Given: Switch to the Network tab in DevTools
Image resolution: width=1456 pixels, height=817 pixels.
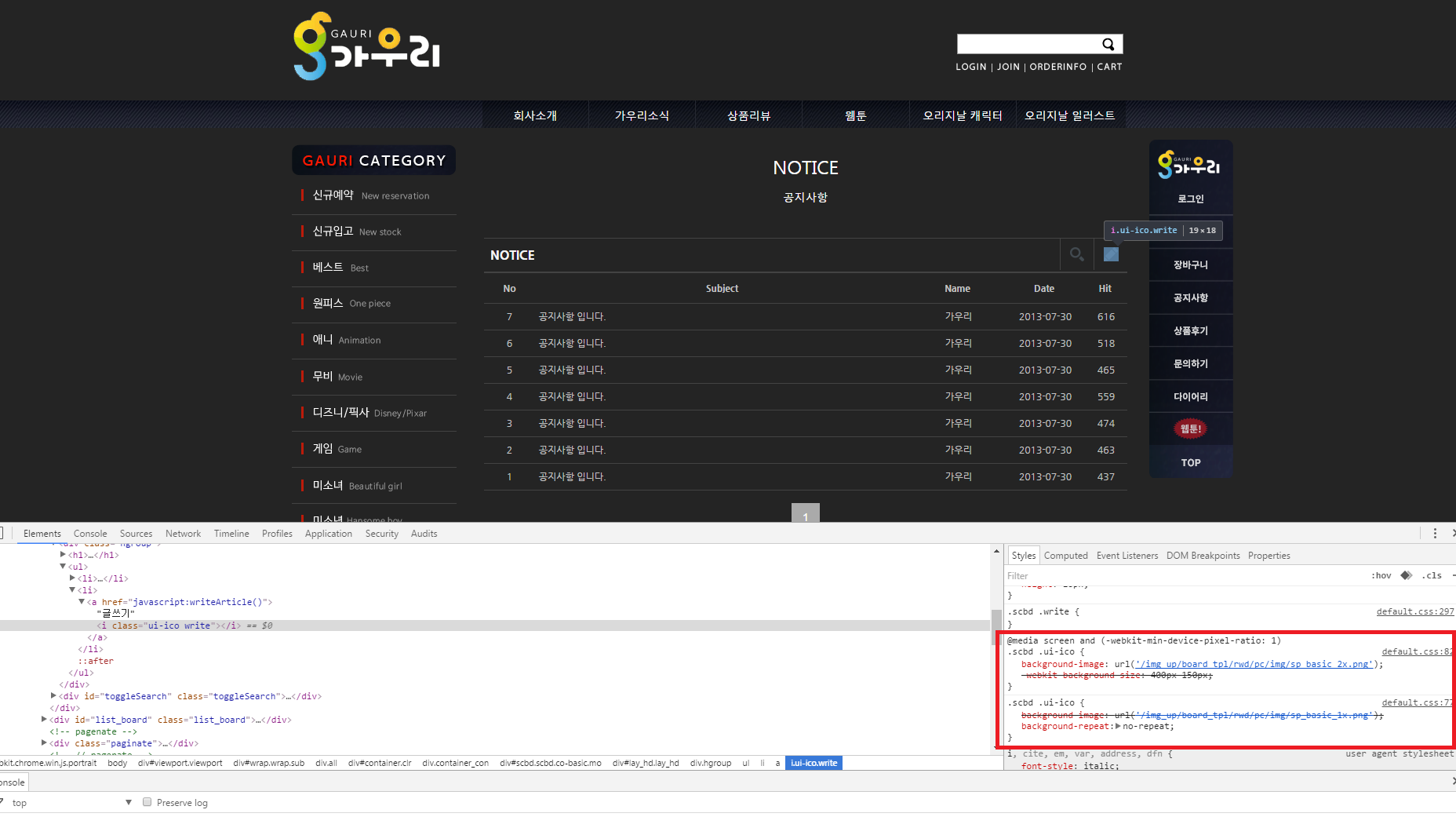Looking at the screenshot, I should (x=183, y=534).
